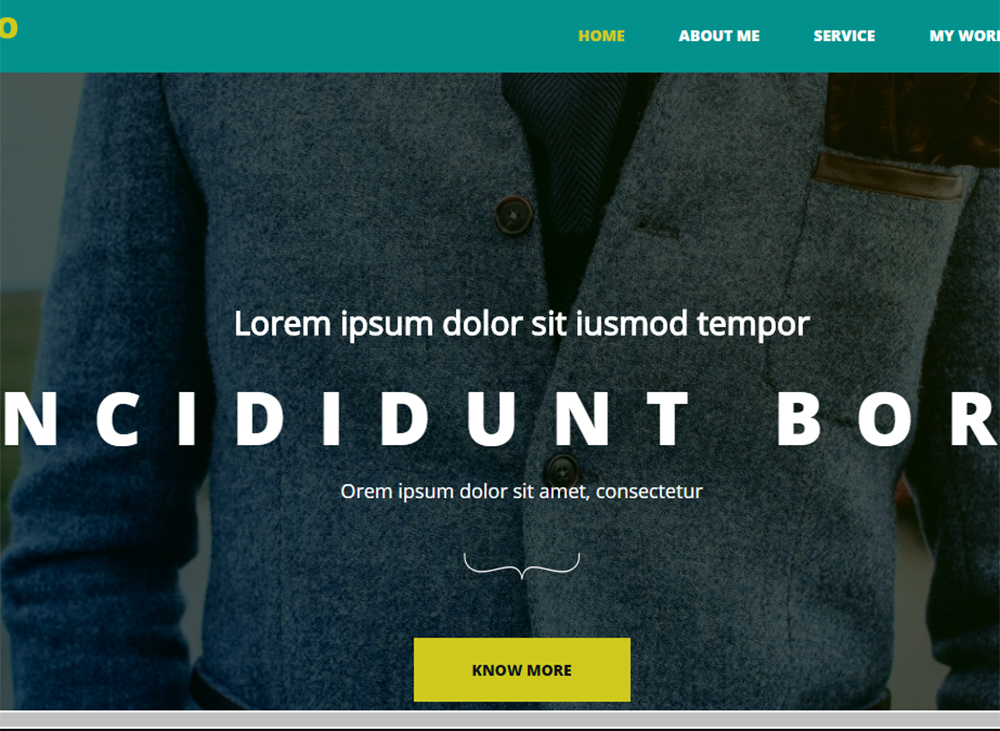Click the word BOR in the headline
Viewport: 1000px width, 731px height.
point(887,419)
